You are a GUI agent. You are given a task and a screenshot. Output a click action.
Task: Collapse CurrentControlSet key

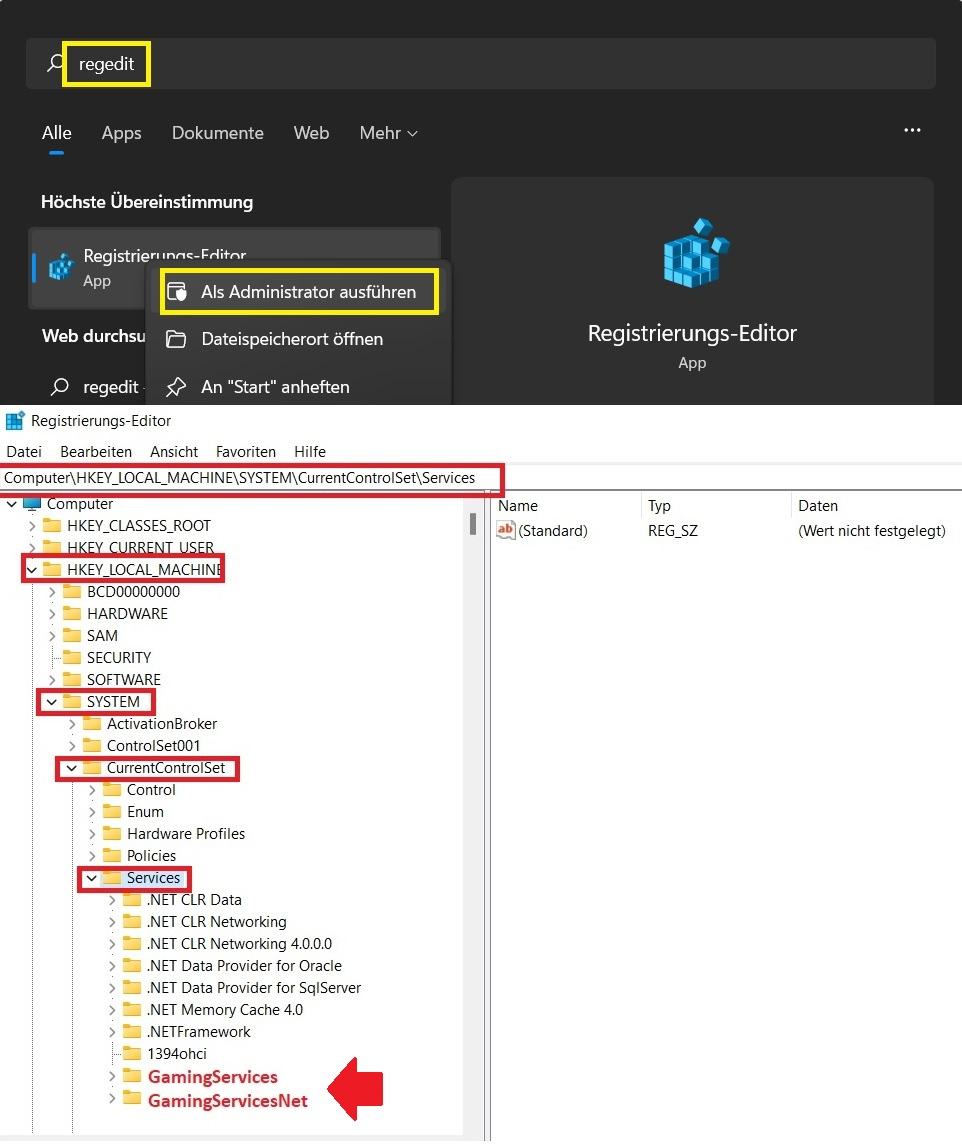(x=71, y=768)
